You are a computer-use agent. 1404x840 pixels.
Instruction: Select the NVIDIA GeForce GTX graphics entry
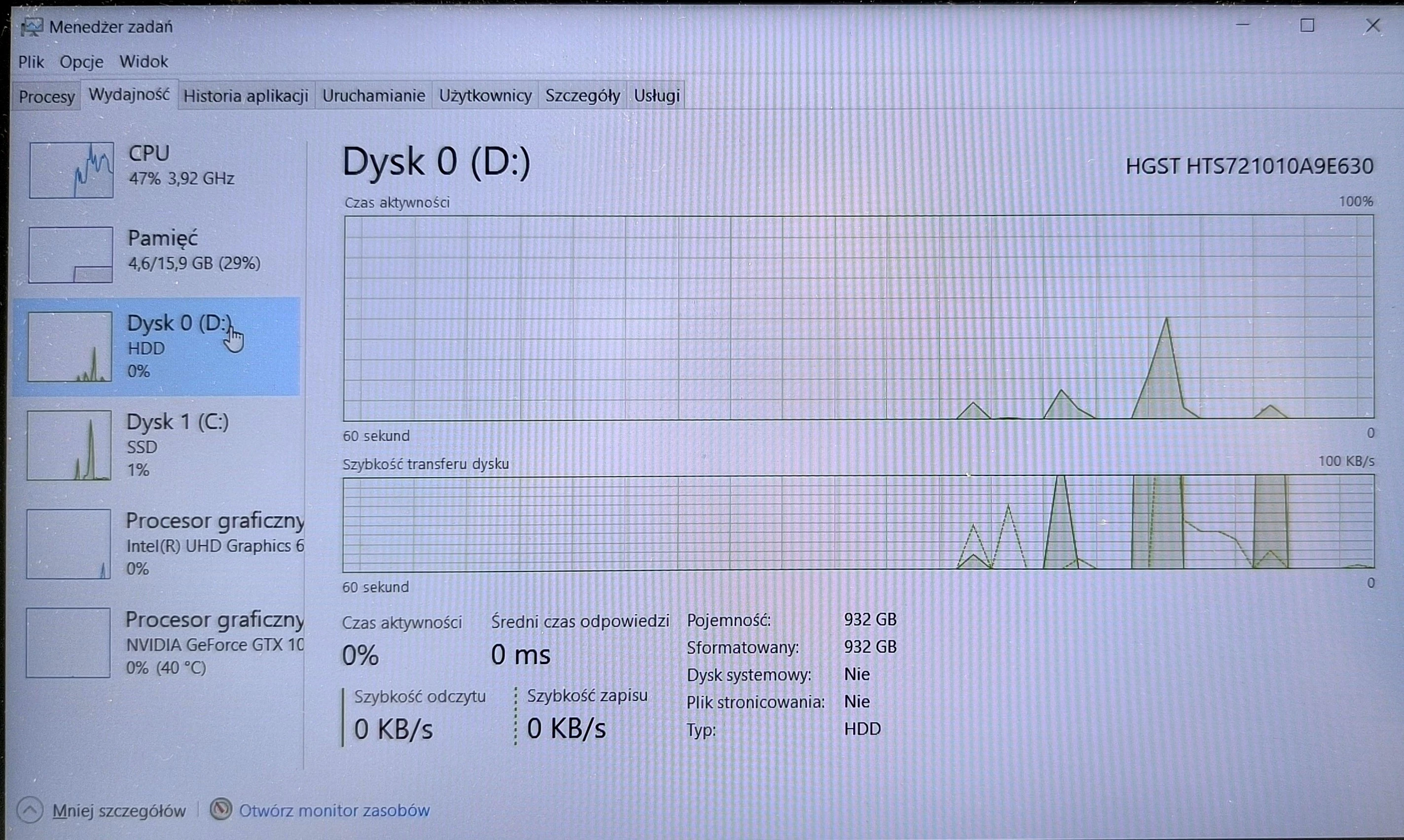pos(157,643)
